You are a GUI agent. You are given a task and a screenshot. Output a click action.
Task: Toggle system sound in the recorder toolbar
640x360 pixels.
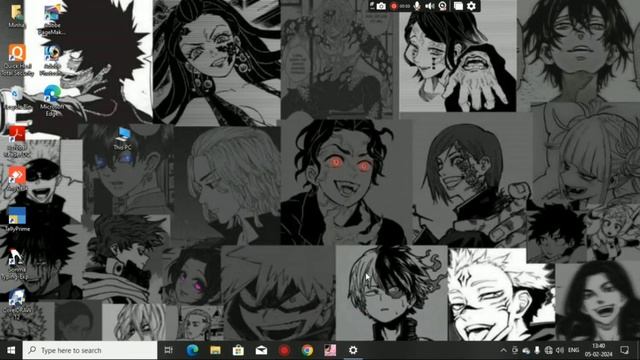429,6
